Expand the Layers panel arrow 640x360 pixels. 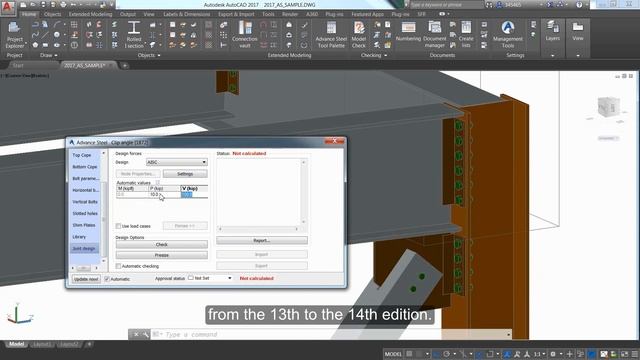(x=553, y=56)
